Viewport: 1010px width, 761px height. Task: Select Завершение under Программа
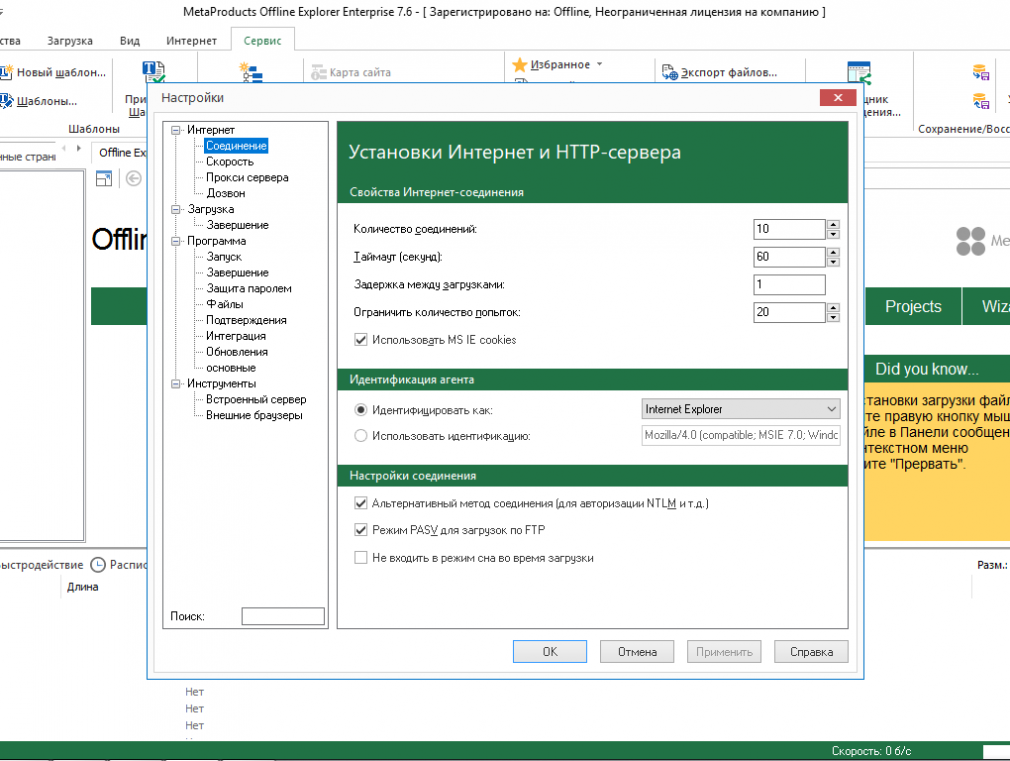(238, 273)
